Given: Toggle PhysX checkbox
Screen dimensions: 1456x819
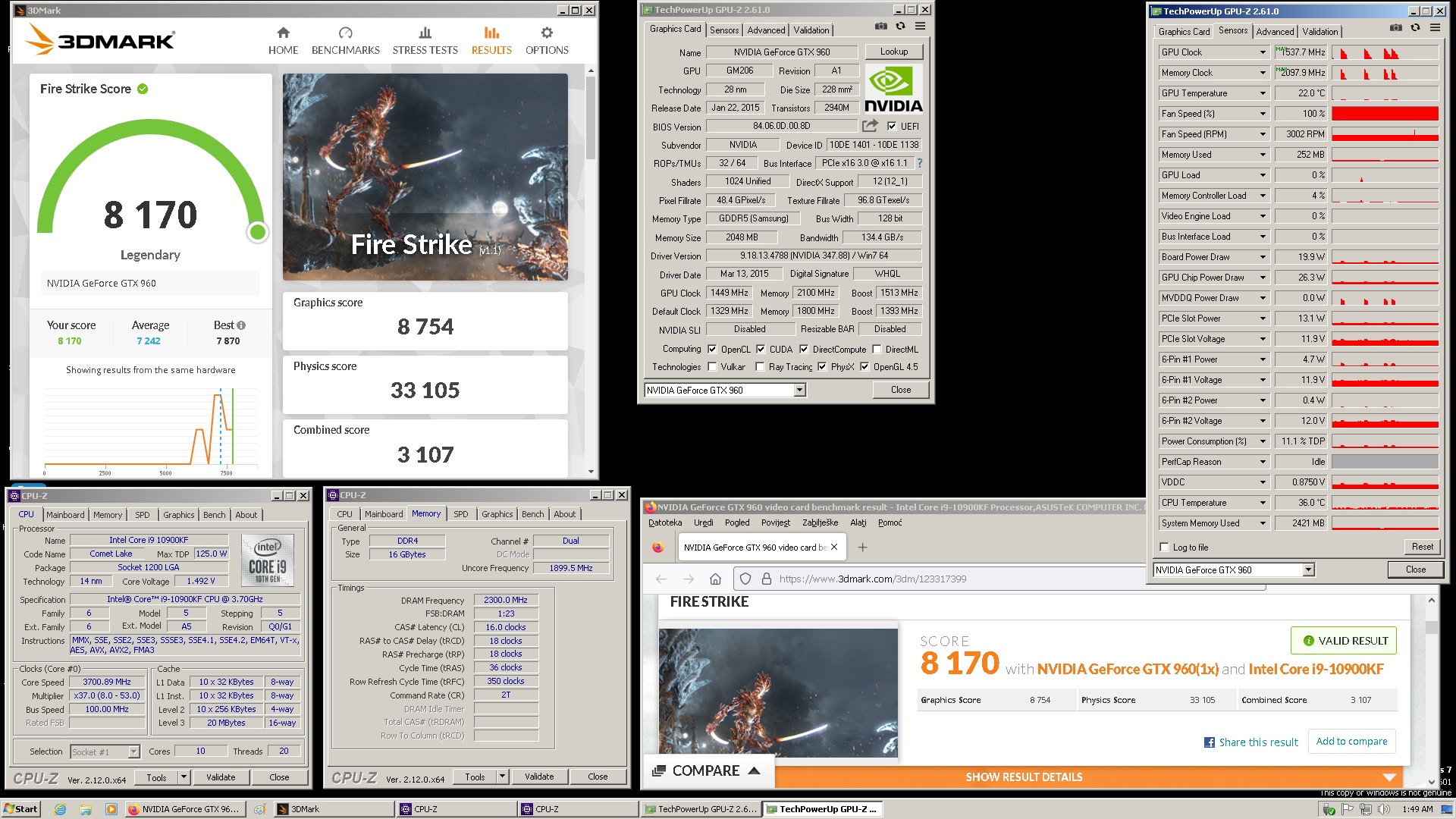Looking at the screenshot, I should pos(822,367).
